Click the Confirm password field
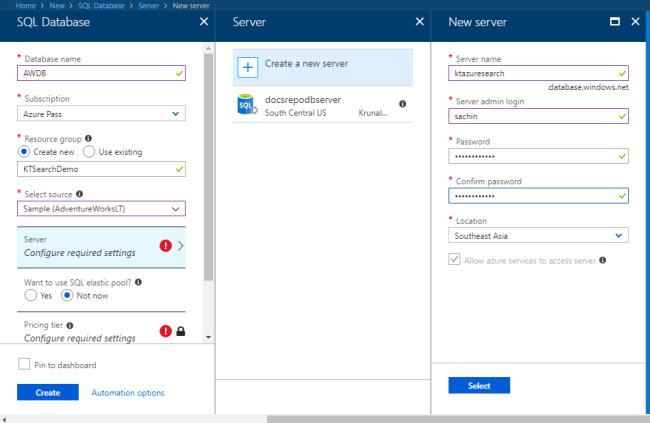The height and width of the screenshot is (423, 650). pos(538,195)
